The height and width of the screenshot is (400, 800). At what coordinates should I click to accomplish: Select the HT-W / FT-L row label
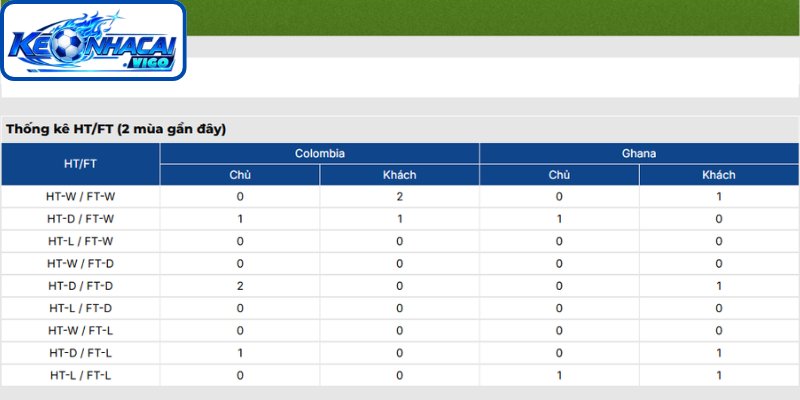[81, 331]
